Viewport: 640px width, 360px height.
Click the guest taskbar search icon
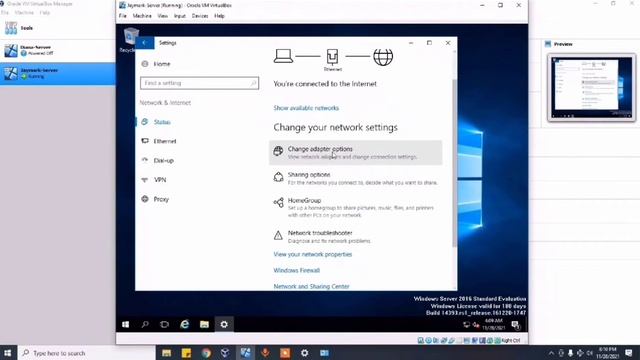[x=145, y=324]
